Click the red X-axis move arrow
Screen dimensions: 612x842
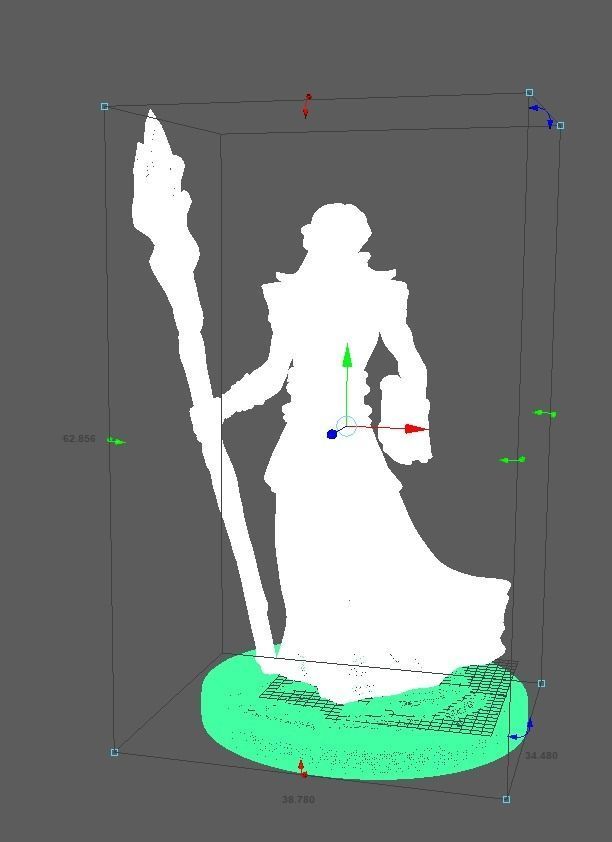416,429
